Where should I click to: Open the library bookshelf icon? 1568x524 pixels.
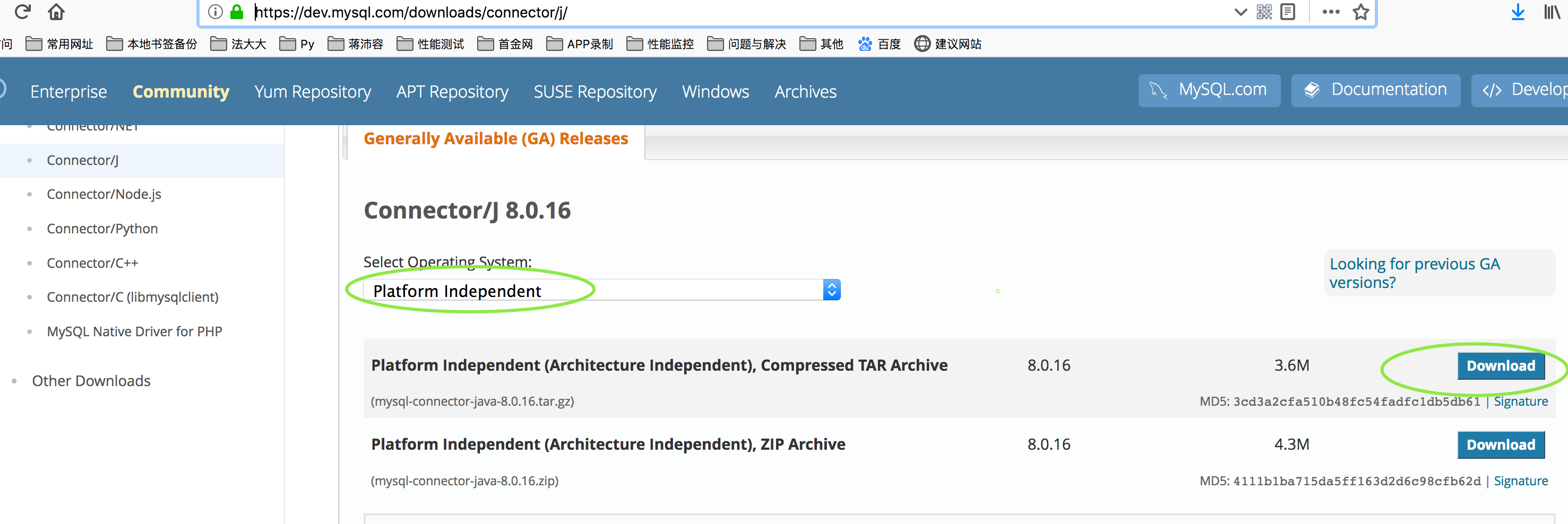click(x=1552, y=12)
